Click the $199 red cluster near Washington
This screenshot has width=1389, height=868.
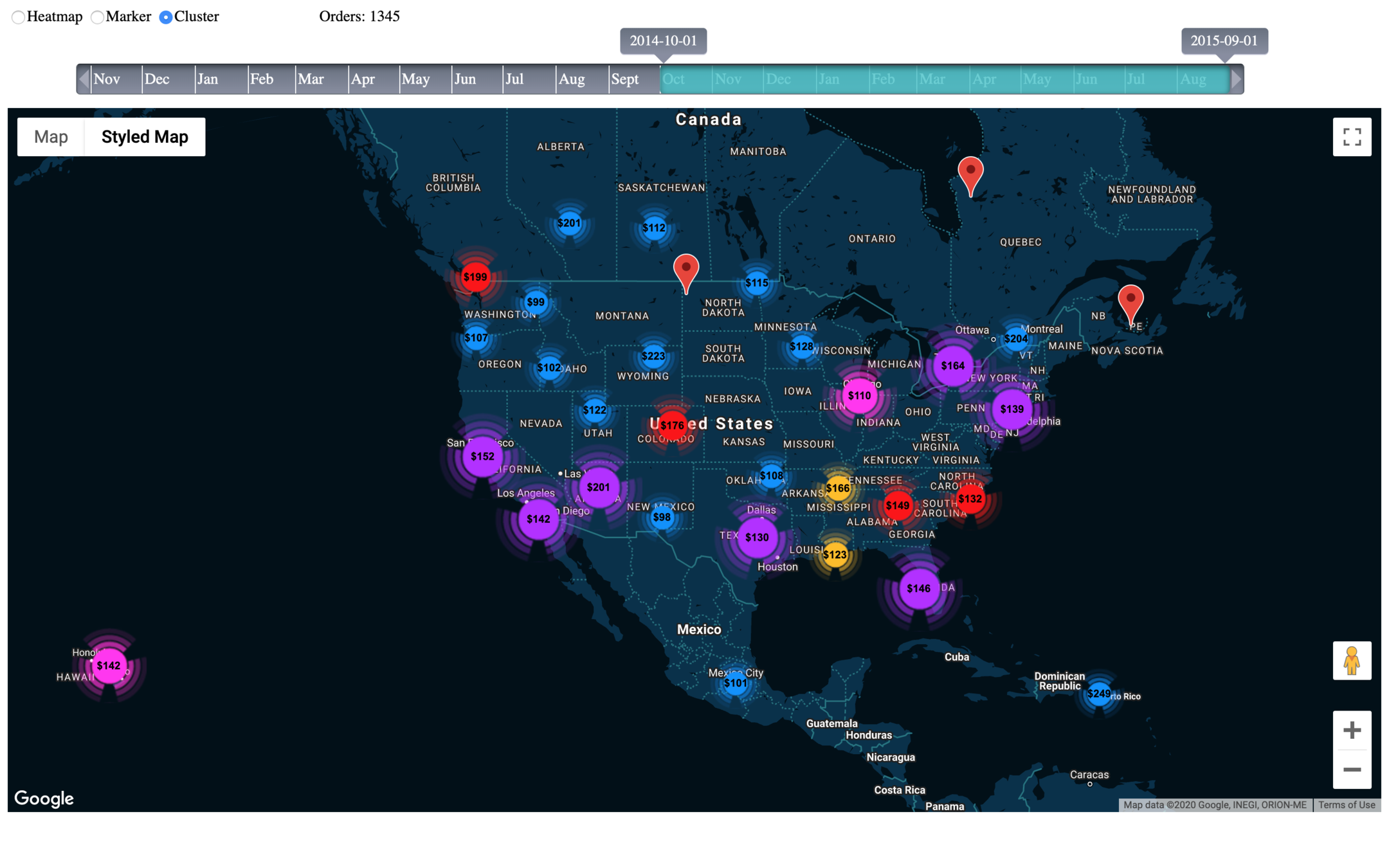(475, 277)
